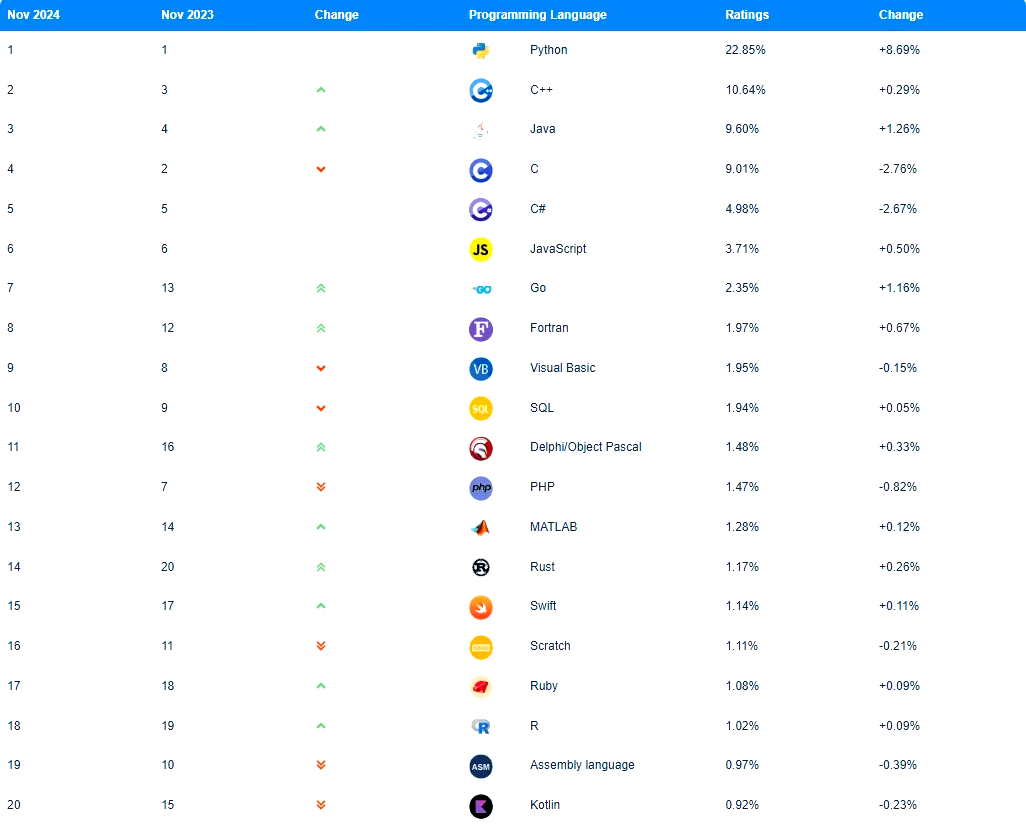Click the Nov 2023 column header
Screen dimensions: 1026x825
click(x=187, y=15)
